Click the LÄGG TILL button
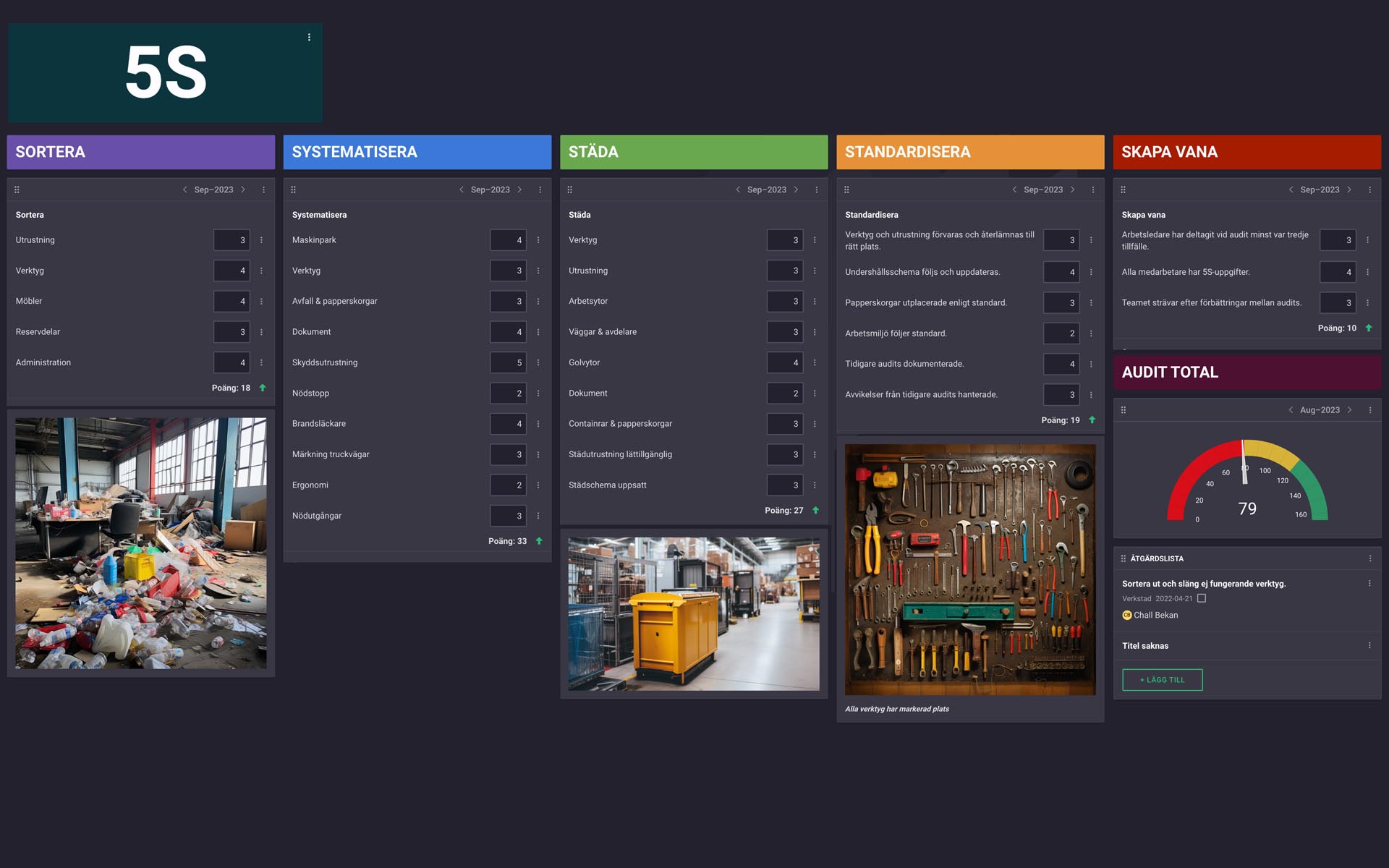Viewport: 1389px width, 868px height. click(x=1162, y=680)
